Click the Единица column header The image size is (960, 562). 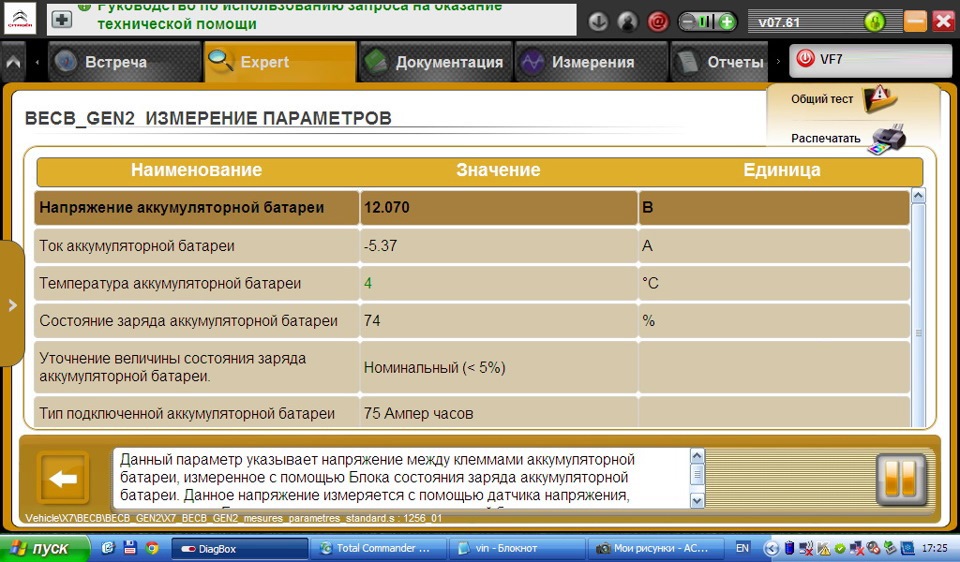click(x=782, y=170)
